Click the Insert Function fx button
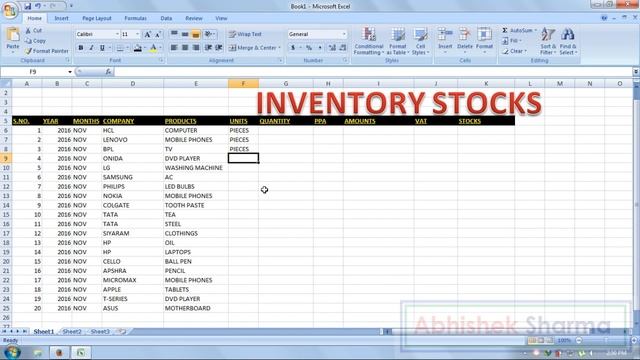 (108, 72)
